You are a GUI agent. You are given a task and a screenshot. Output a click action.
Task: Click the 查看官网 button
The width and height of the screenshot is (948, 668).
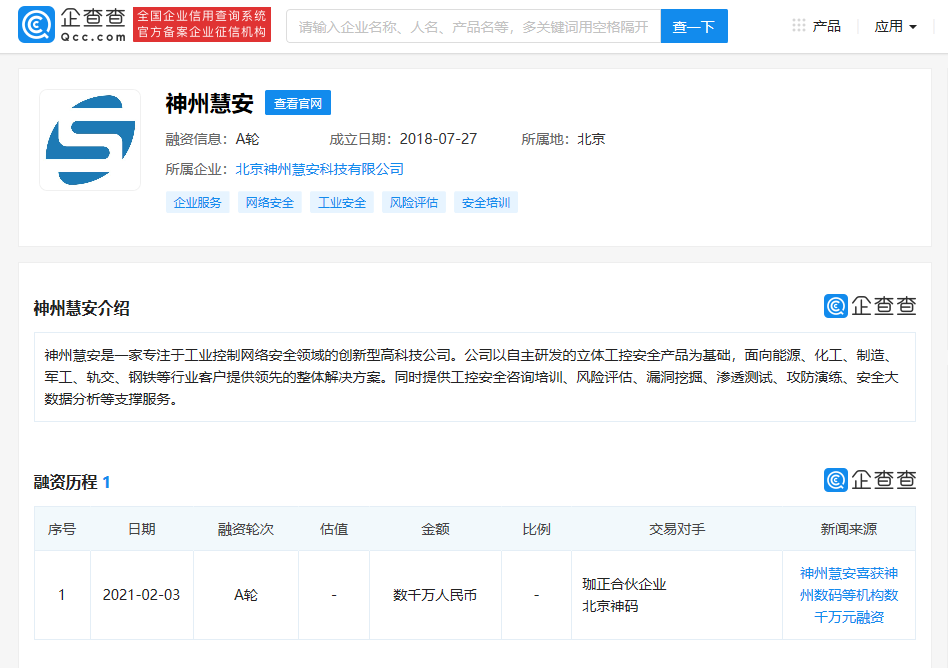pyautogui.click(x=298, y=103)
